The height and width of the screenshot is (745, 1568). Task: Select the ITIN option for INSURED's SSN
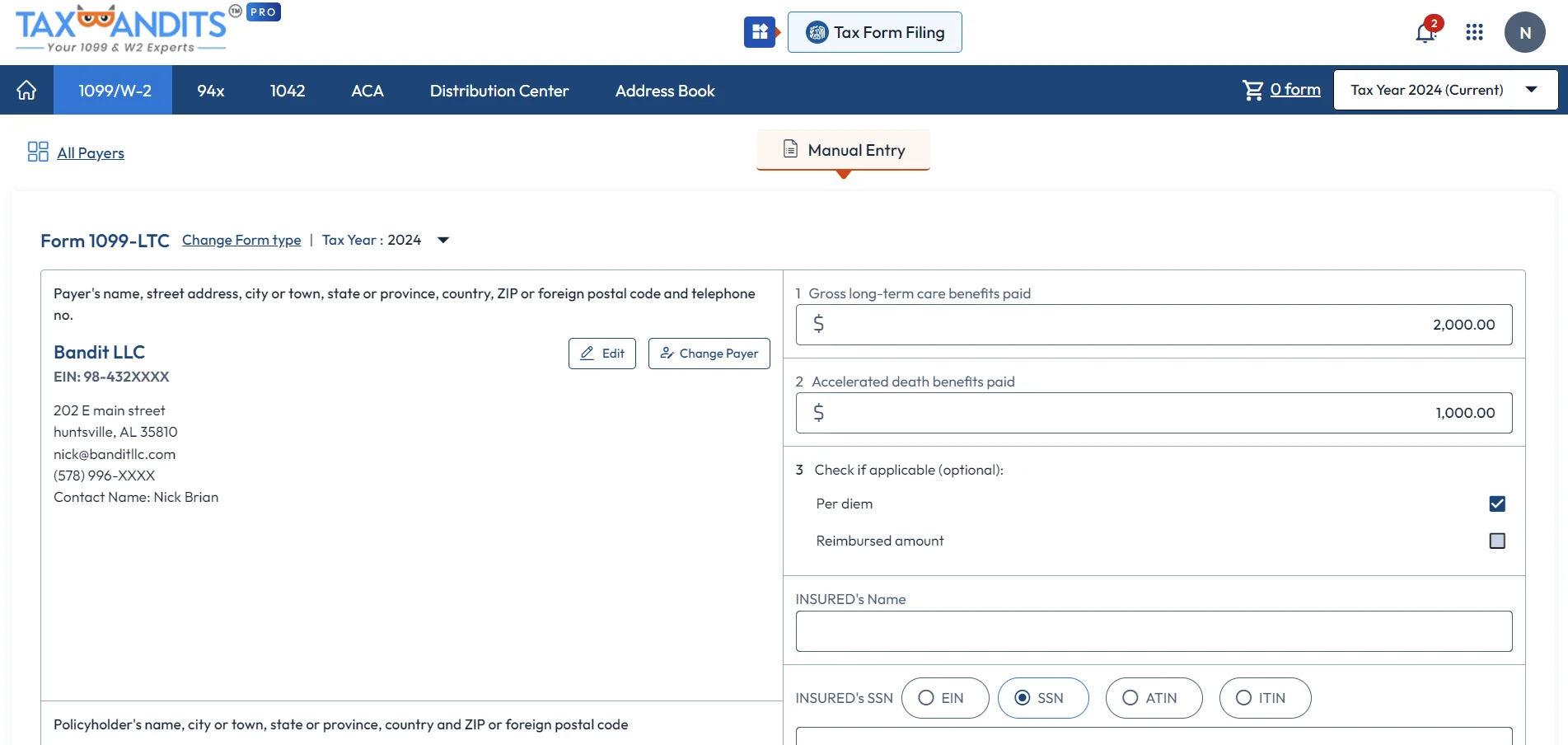(1243, 698)
